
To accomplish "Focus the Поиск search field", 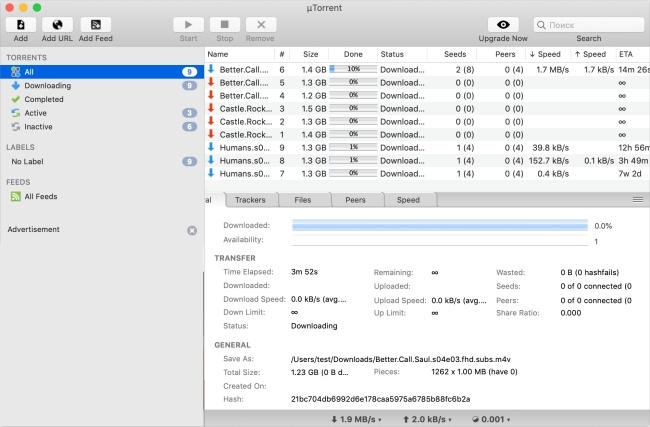I will point(589,25).
